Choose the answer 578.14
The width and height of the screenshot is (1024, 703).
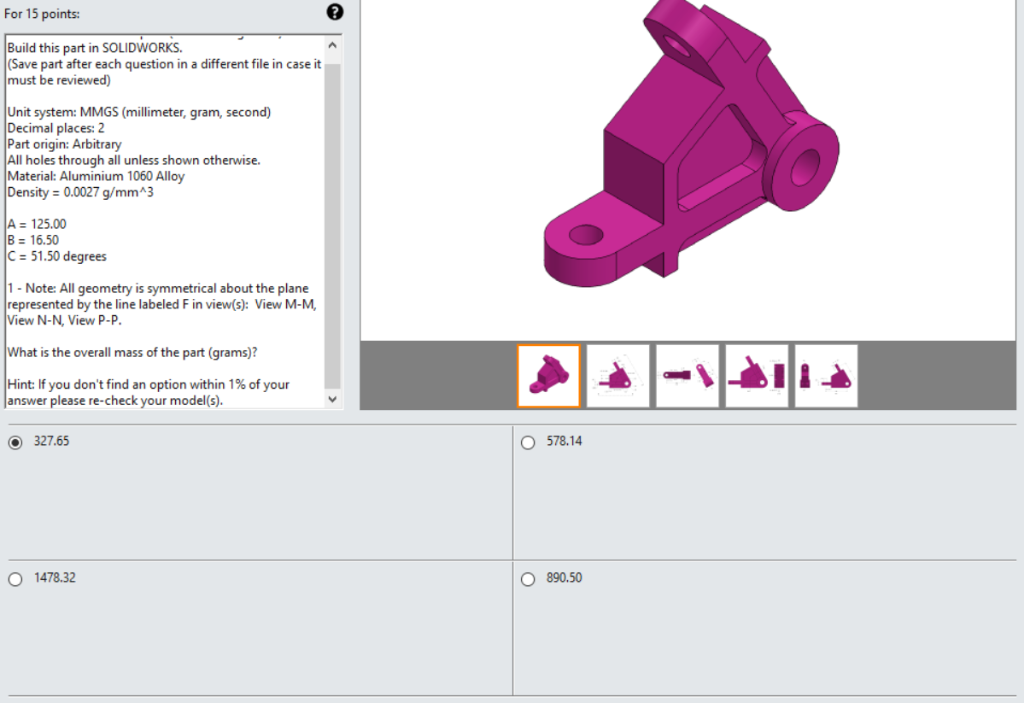tap(528, 441)
